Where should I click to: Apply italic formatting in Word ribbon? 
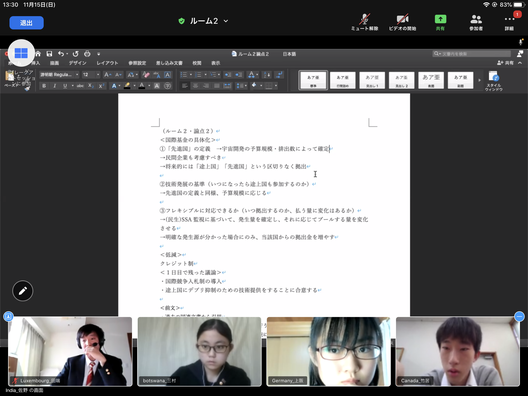[x=54, y=86]
